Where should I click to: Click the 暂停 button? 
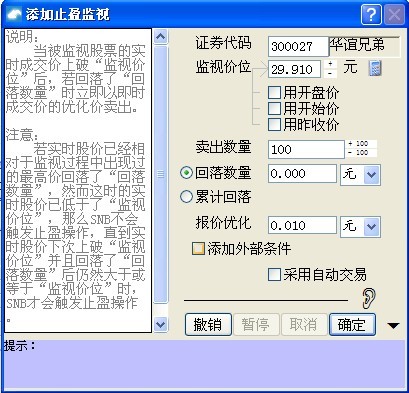tap(256, 324)
